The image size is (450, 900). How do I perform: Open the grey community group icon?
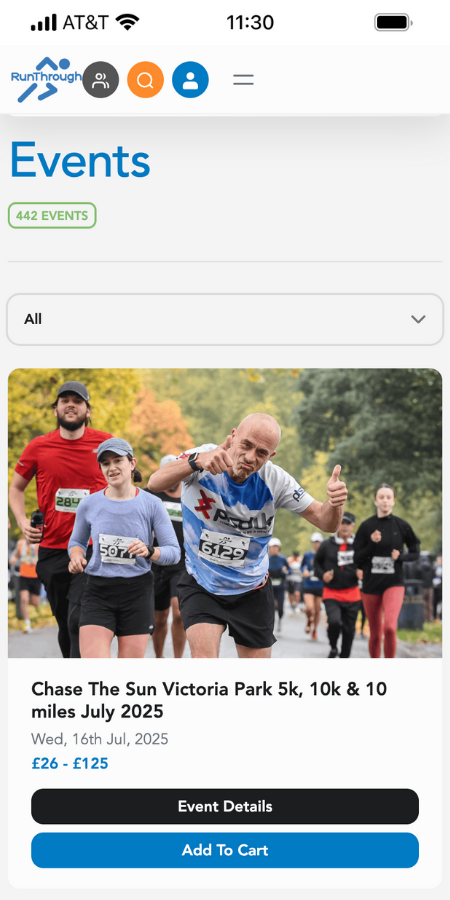[x=100, y=80]
